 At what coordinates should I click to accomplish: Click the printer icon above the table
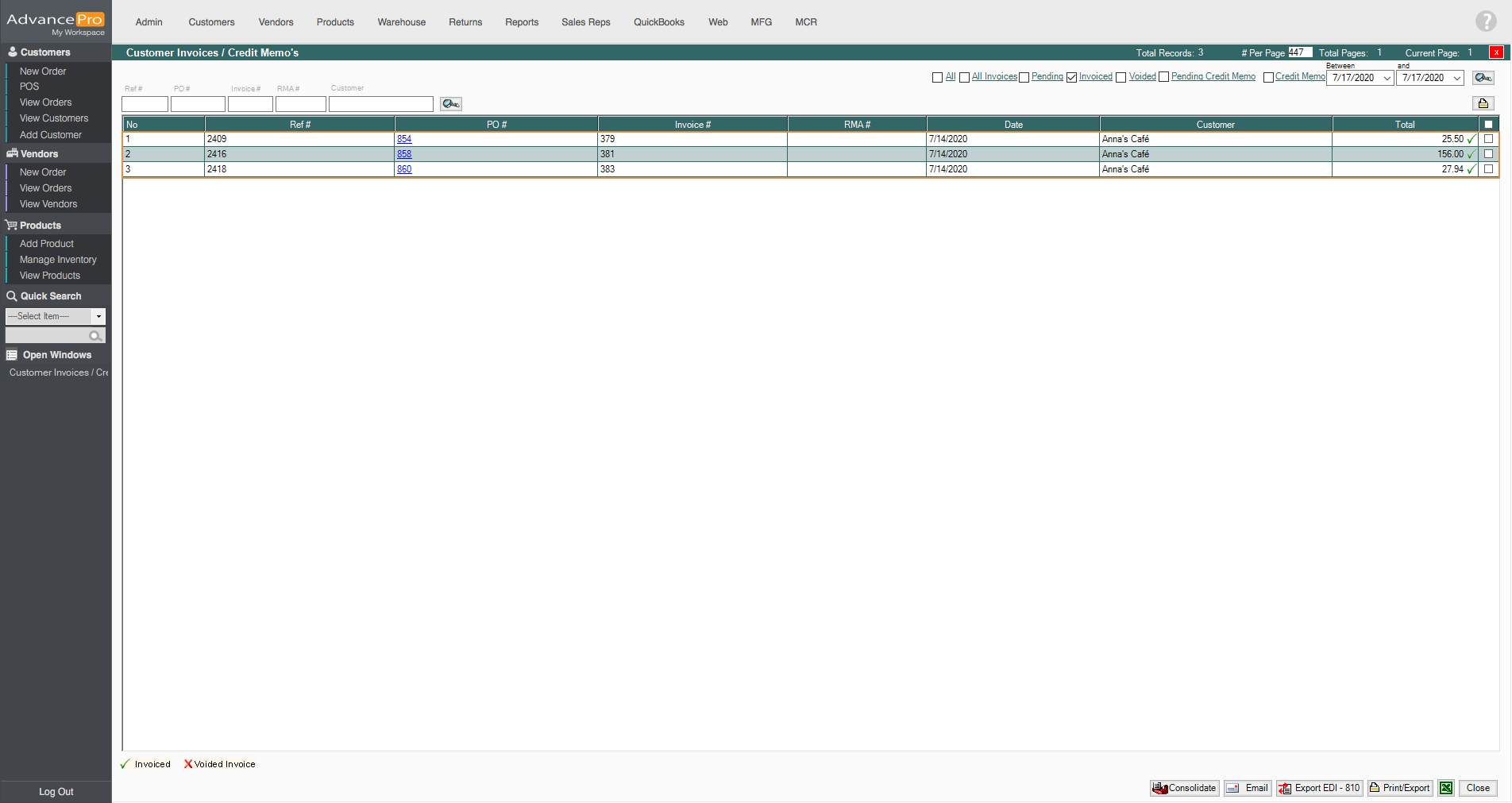coord(1483,103)
